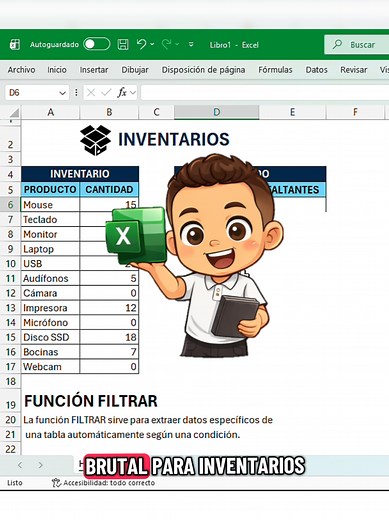Select the Audífonos product cell
Viewport: 389px width, 520px height.
(x=50, y=278)
